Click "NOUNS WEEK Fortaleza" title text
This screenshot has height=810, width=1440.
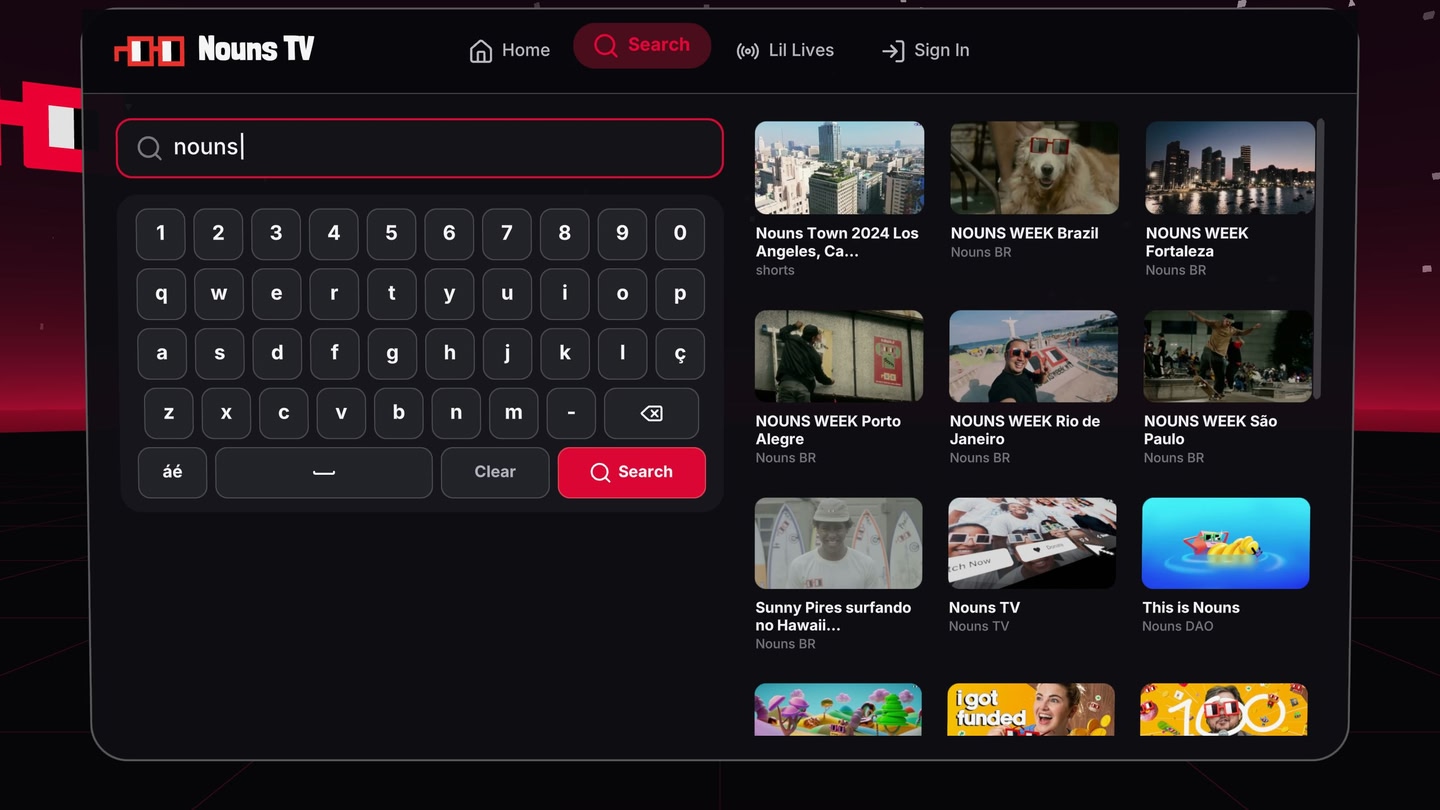pyautogui.click(x=1197, y=242)
